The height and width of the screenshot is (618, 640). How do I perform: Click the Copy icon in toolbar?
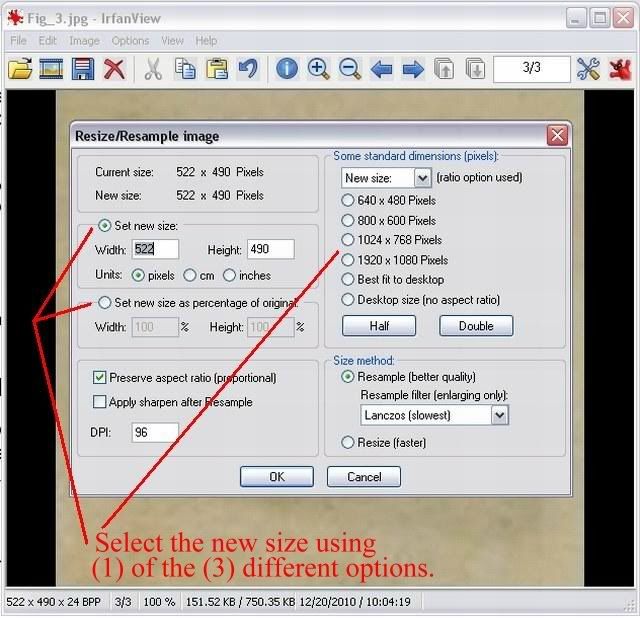(185, 69)
